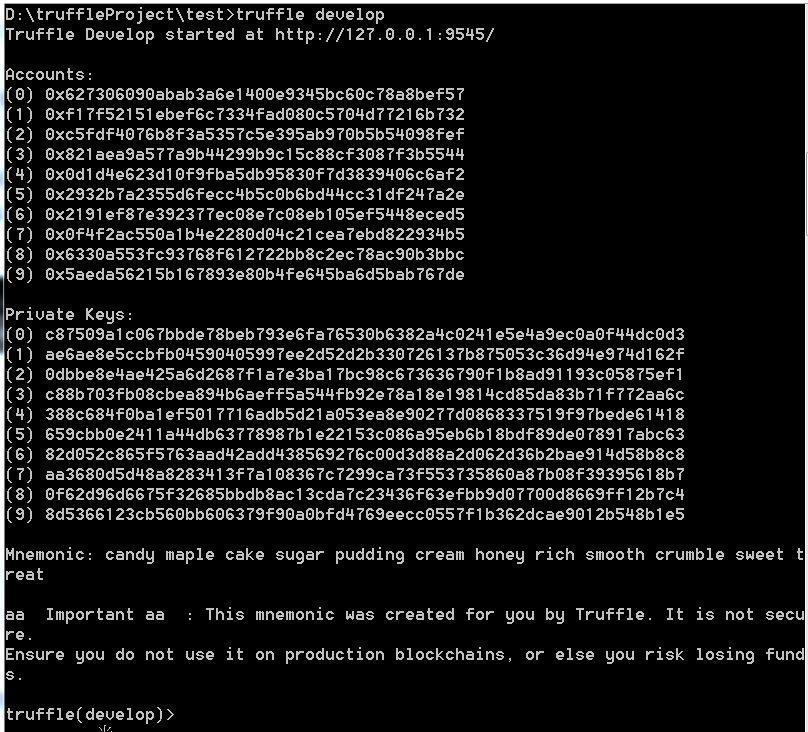Click the http://127.0.0.1:9545/ URL

[384, 35]
